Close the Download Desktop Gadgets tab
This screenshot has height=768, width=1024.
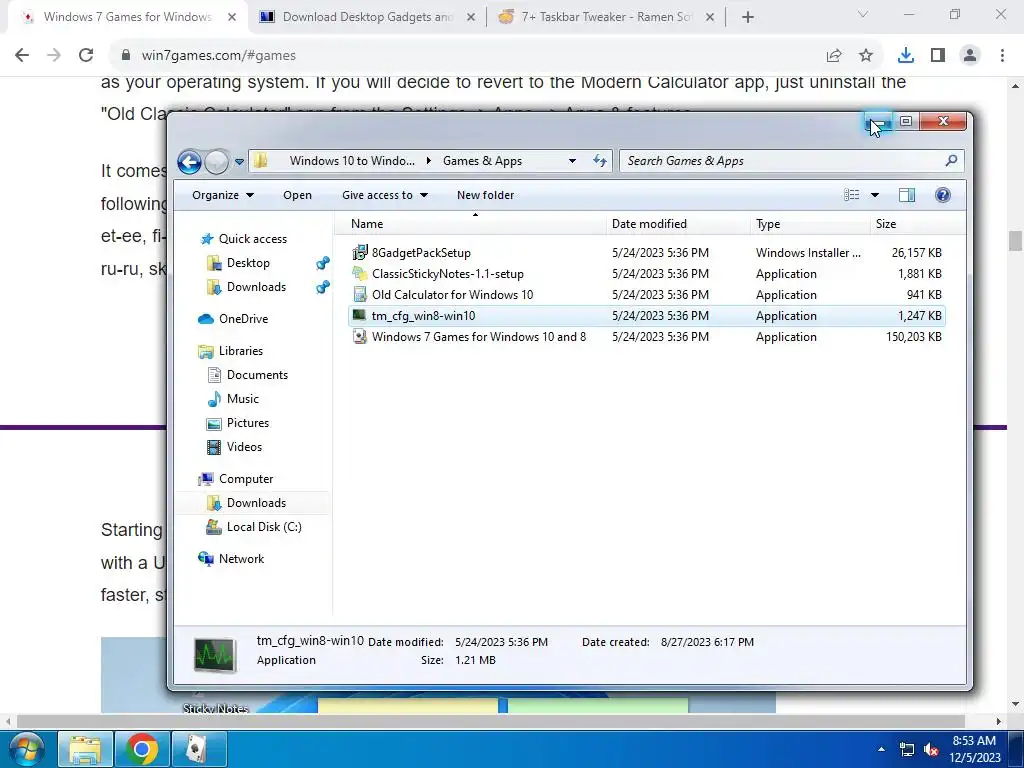(x=471, y=18)
